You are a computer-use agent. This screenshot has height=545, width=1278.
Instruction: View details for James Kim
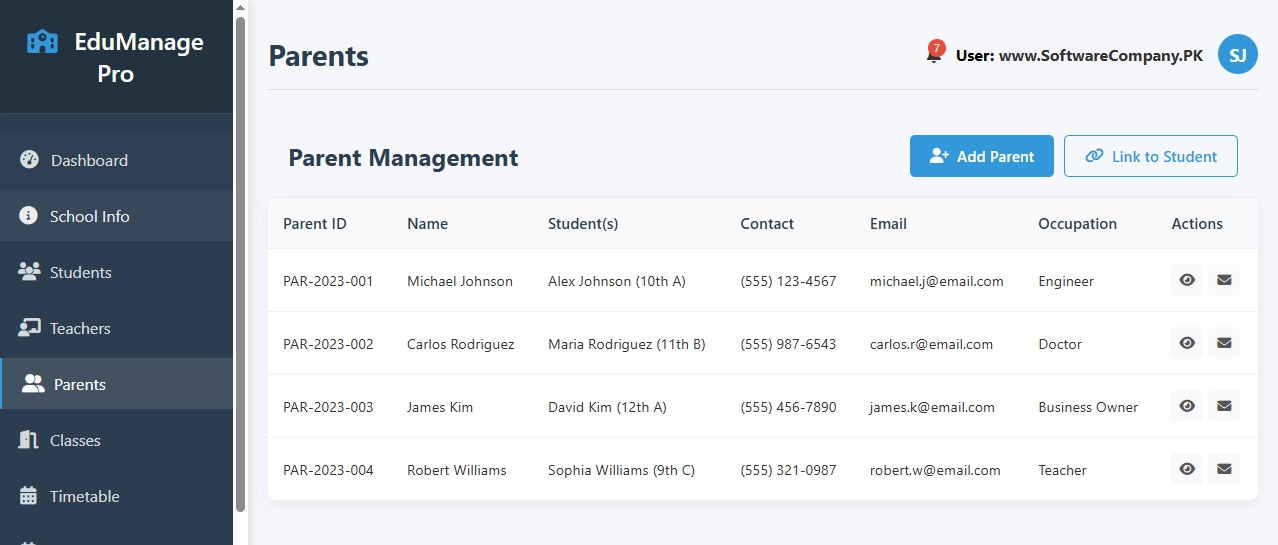pyautogui.click(x=1187, y=406)
